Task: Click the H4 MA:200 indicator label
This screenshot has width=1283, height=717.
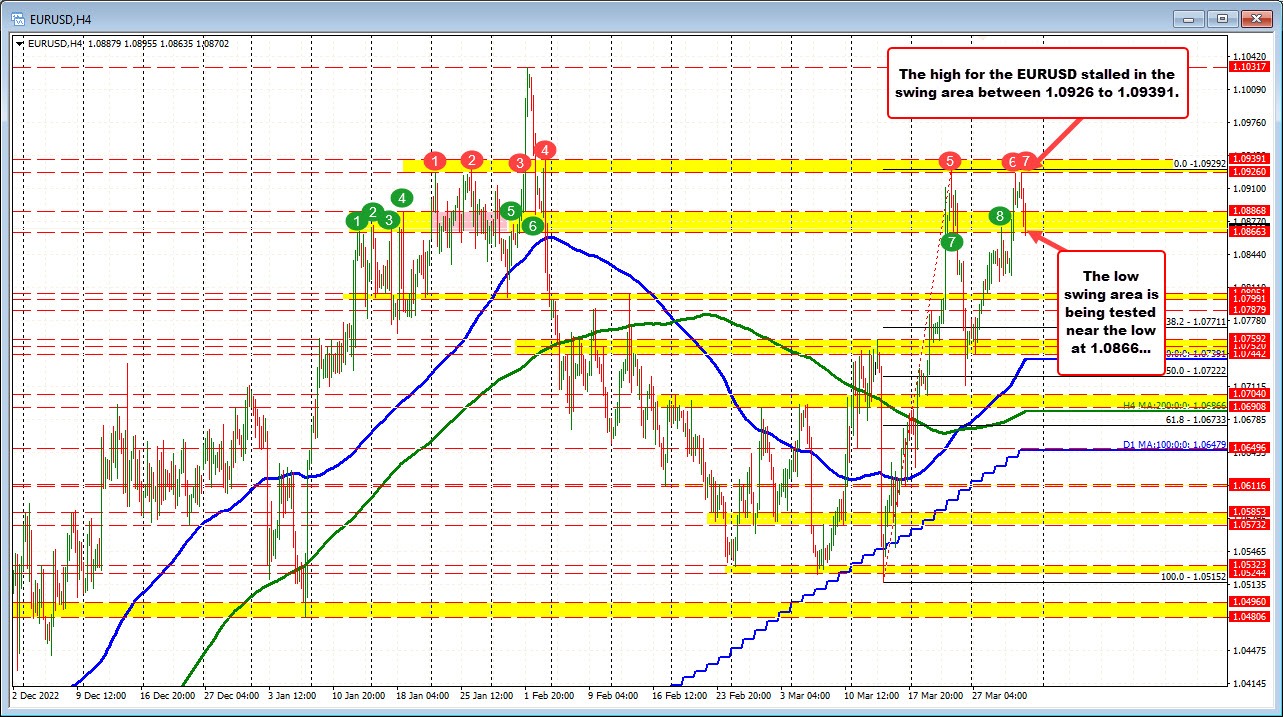Action: pyautogui.click(x=1161, y=405)
